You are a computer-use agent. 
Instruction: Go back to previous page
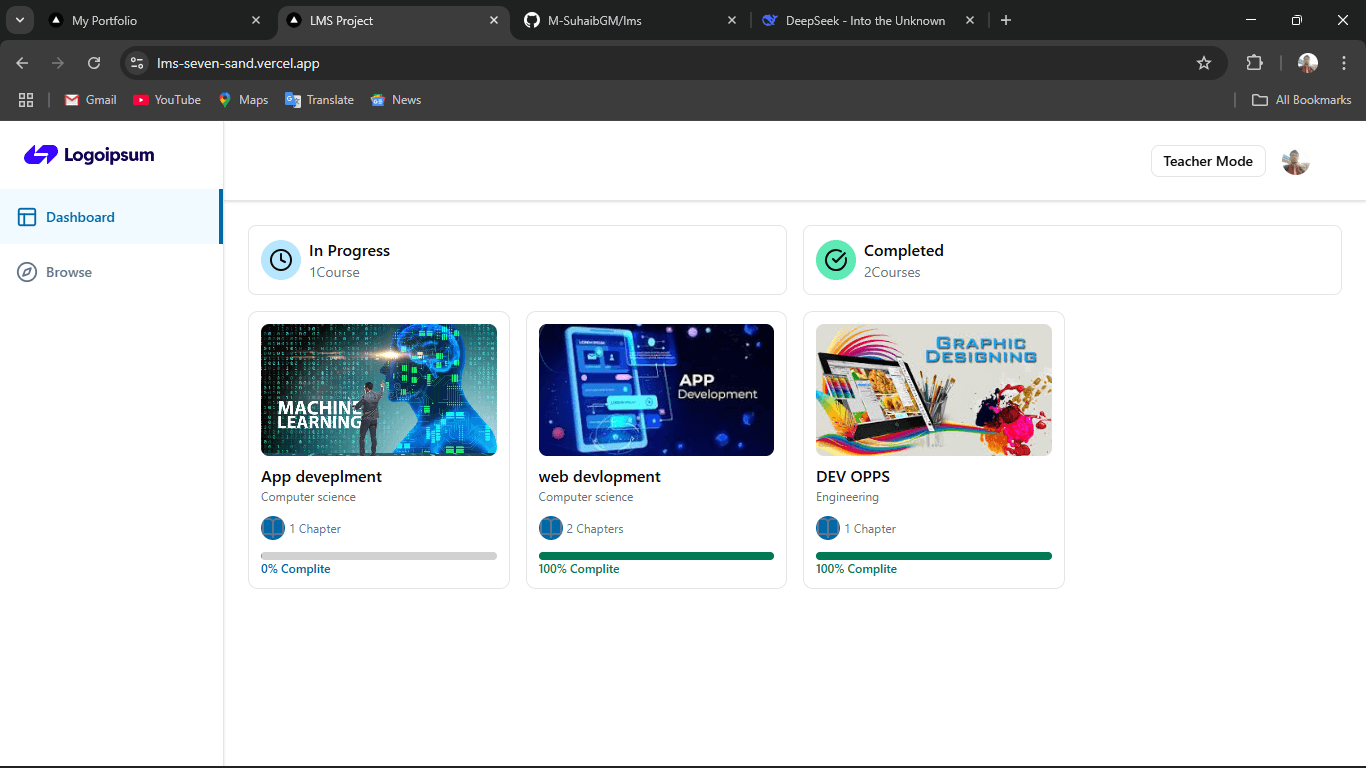[22, 63]
